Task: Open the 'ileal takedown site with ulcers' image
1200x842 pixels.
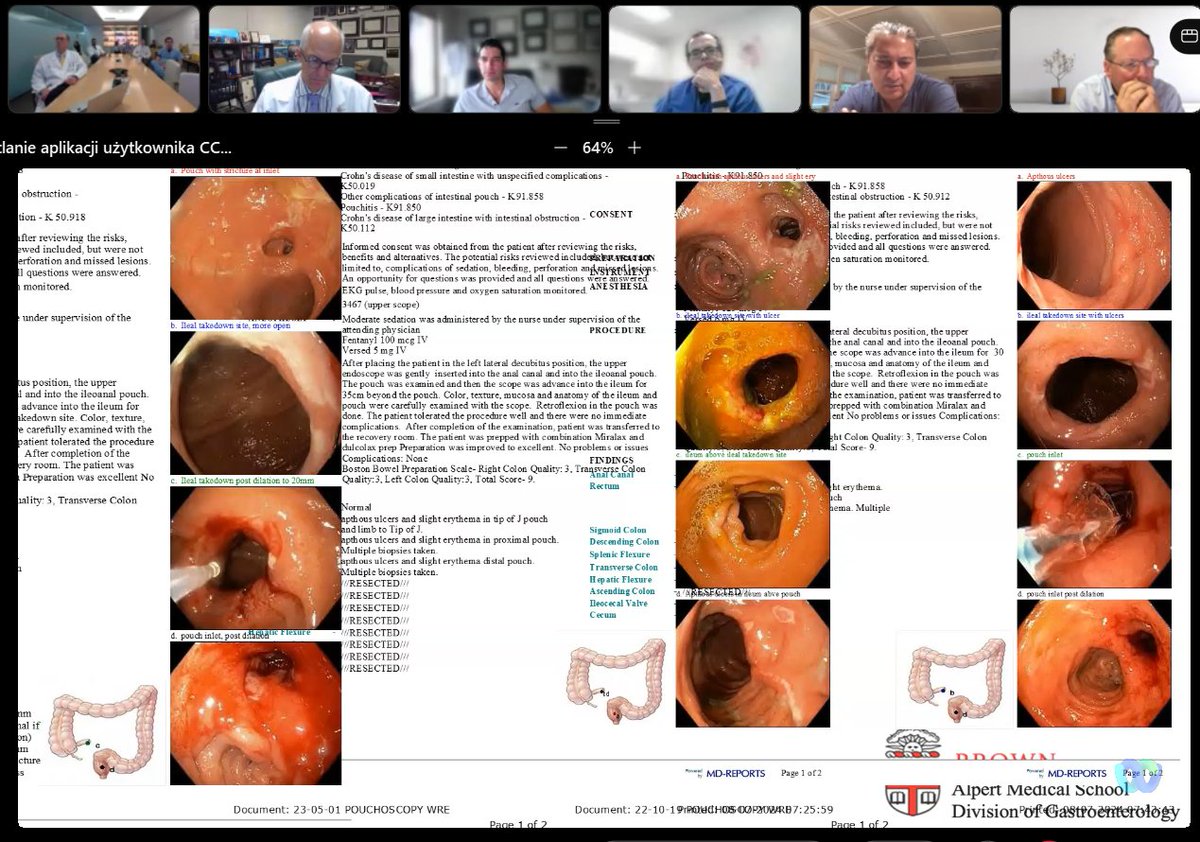Action: (1094, 385)
